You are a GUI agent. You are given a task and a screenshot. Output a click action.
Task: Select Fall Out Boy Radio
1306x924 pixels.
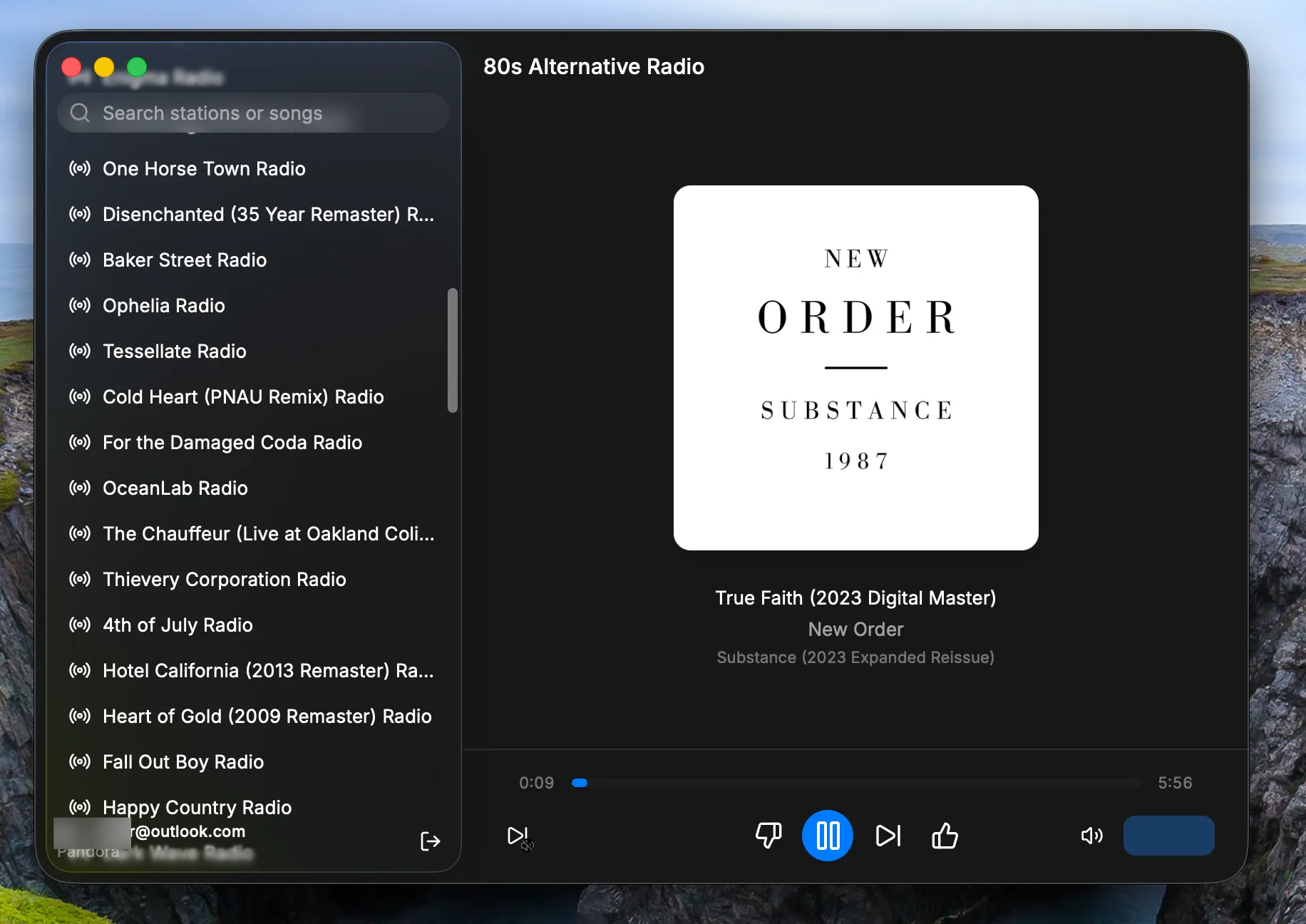coord(253,761)
